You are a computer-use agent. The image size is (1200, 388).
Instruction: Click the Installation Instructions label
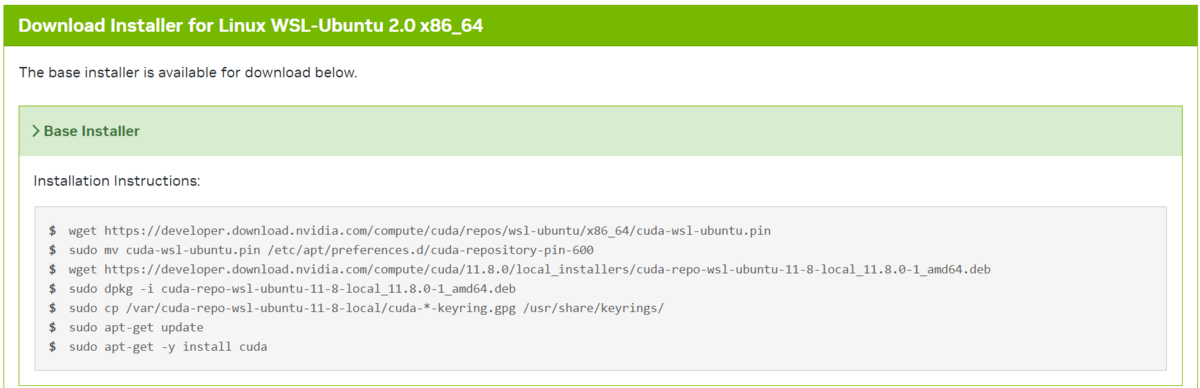point(117,181)
